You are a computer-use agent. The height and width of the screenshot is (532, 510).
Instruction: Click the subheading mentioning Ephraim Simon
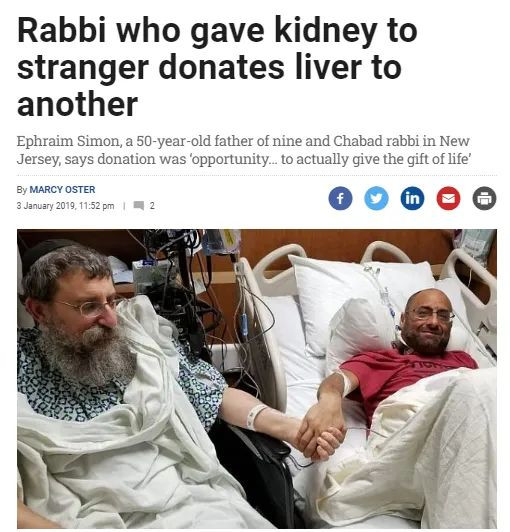pos(244,150)
